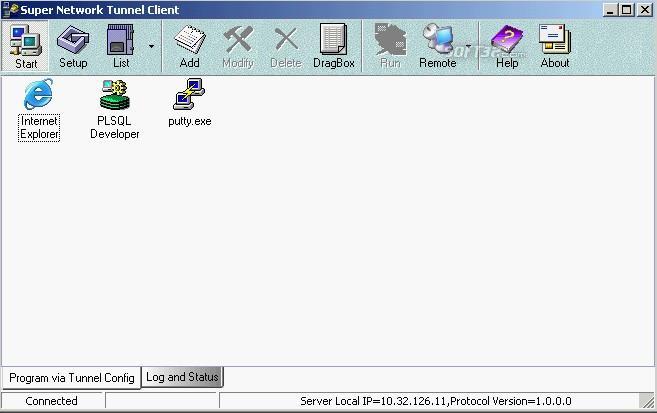
Task: Open the About dialog icon
Action: (x=555, y=46)
